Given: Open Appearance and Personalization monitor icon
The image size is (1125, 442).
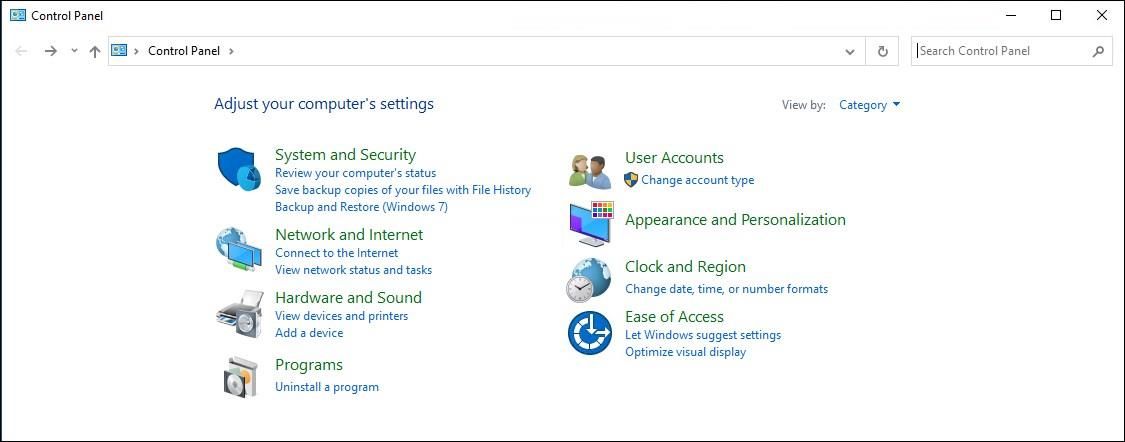Looking at the screenshot, I should 591,224.
